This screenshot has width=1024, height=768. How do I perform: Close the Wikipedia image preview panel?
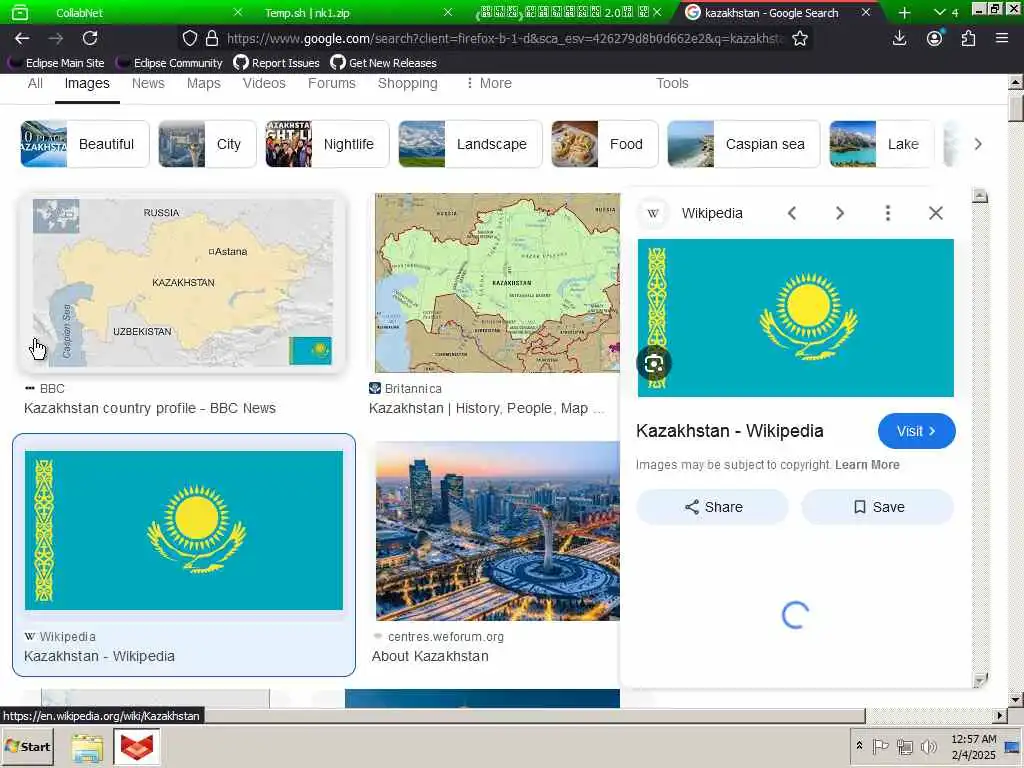[x=936, y=213]
